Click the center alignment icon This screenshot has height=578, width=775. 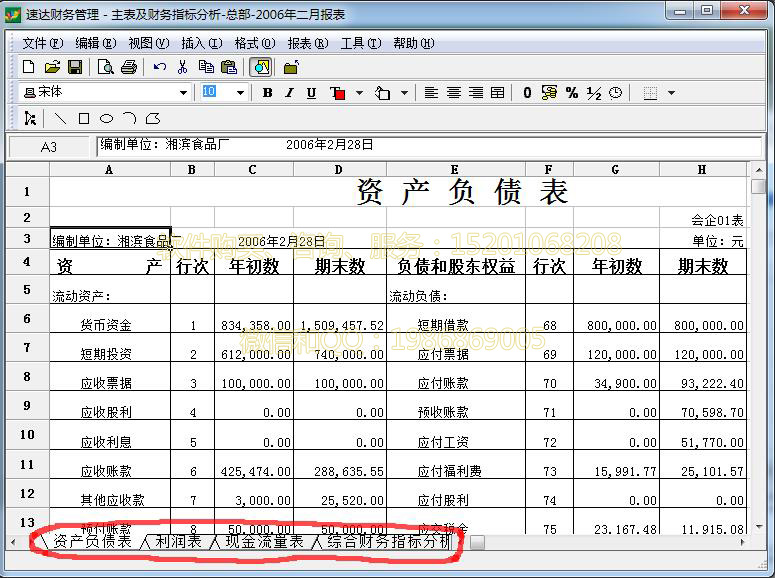[453, 93]
